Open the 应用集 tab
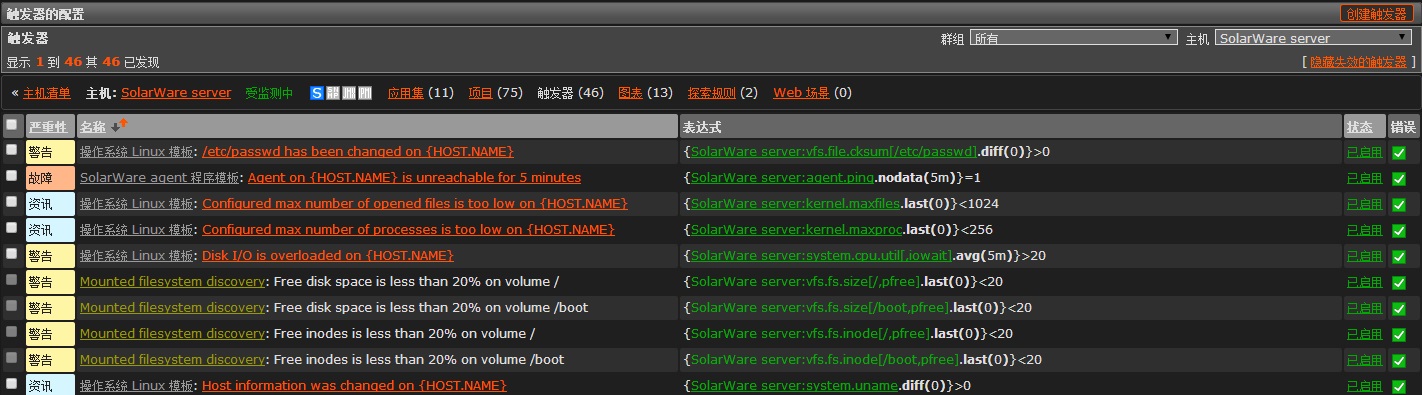Viewport: 1422px width, 395px height. [406, 93]
